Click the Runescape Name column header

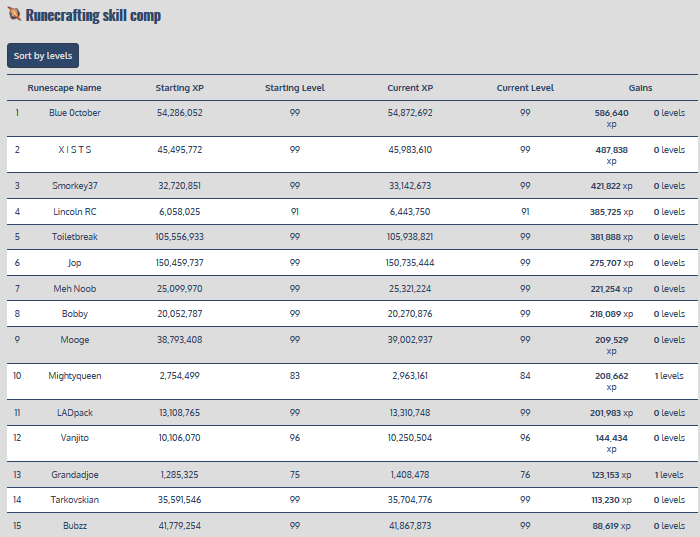pos(64,88)
